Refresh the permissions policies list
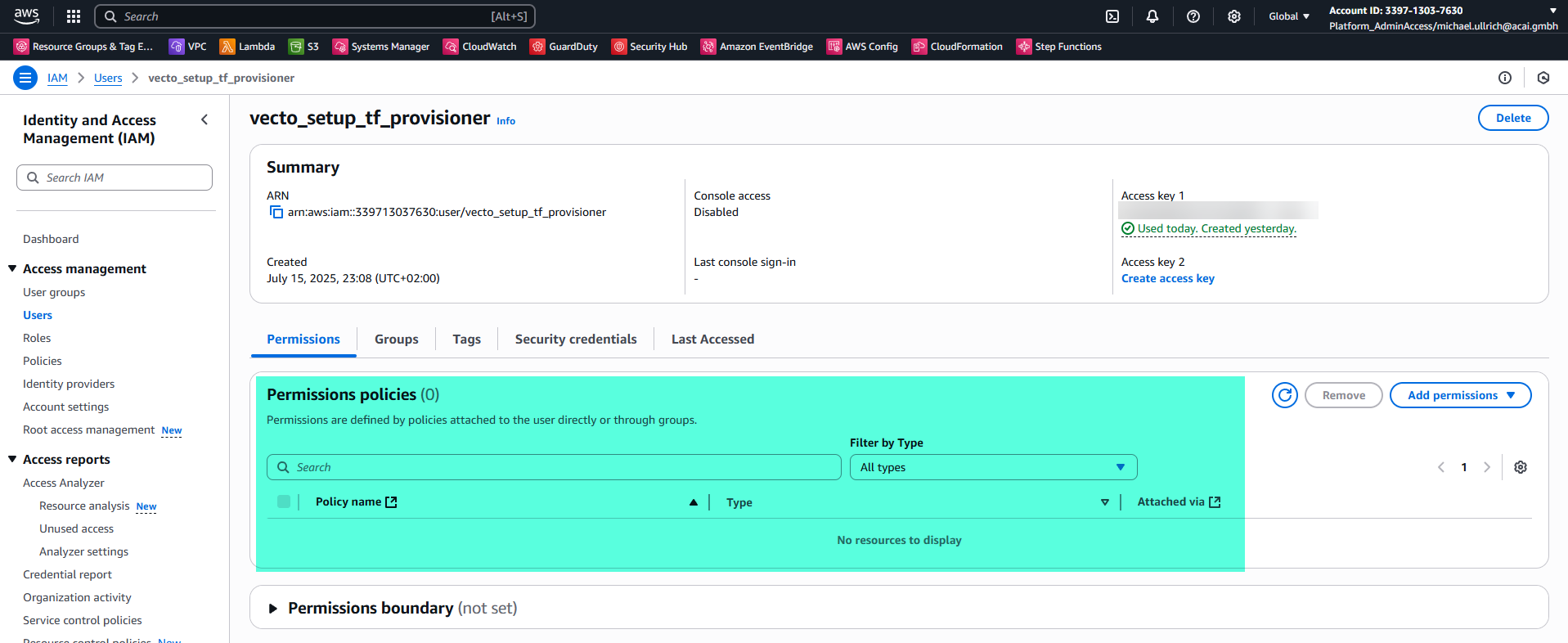 tap(1285, 395)
